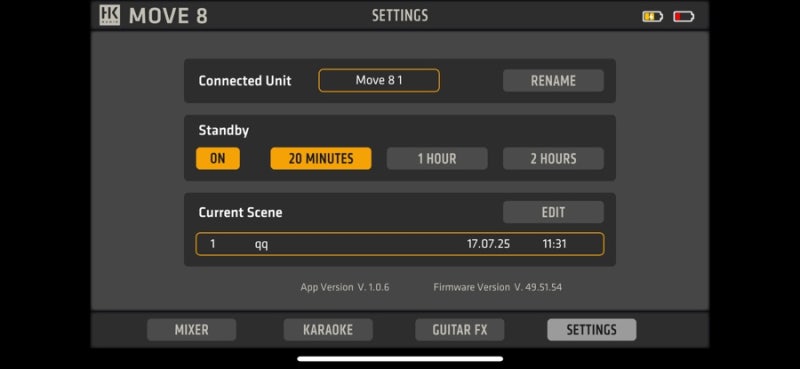Click the HK Audio logo icon
800x369 pixels.
click(x=110, y=15)
